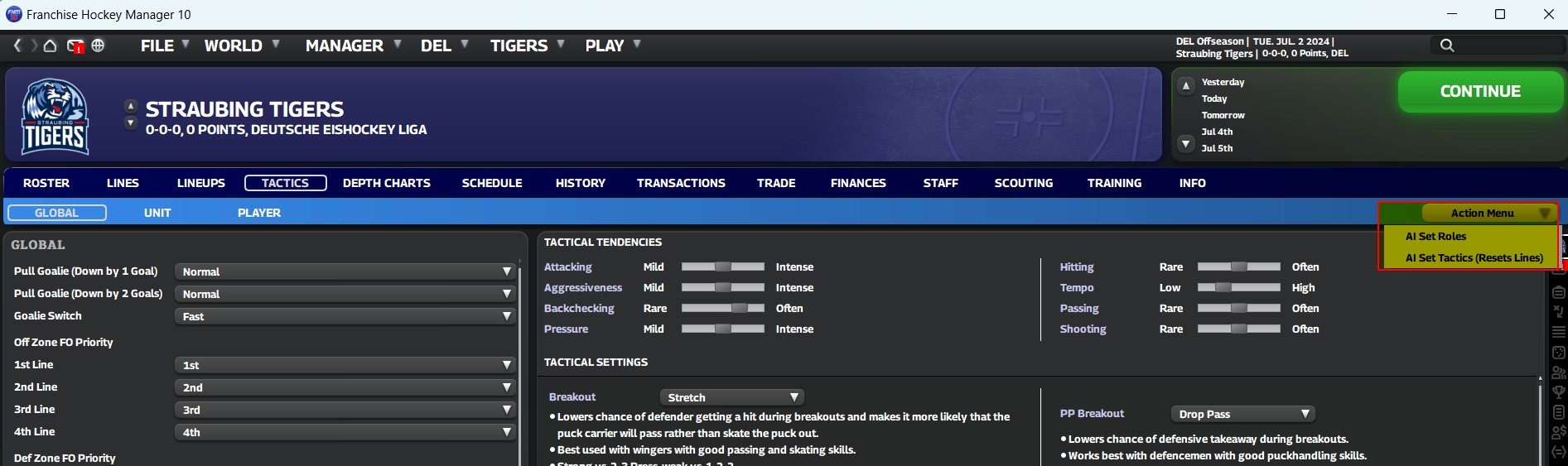Image resolution: width=1568 pixels, height=466 pixels.
Task: Collapse the Action Menu dropdown
Action: 1488,213
